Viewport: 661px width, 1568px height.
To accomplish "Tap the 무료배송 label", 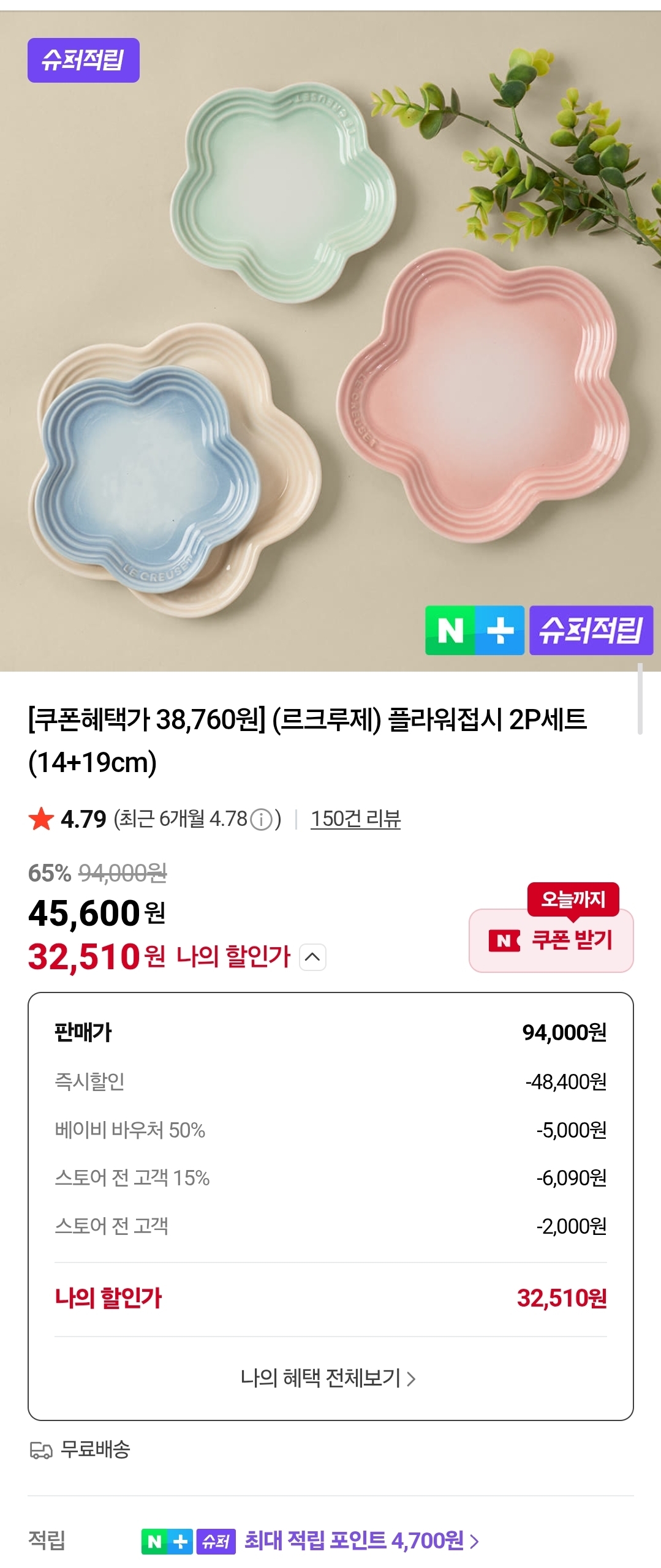I will click(96, 1449).
